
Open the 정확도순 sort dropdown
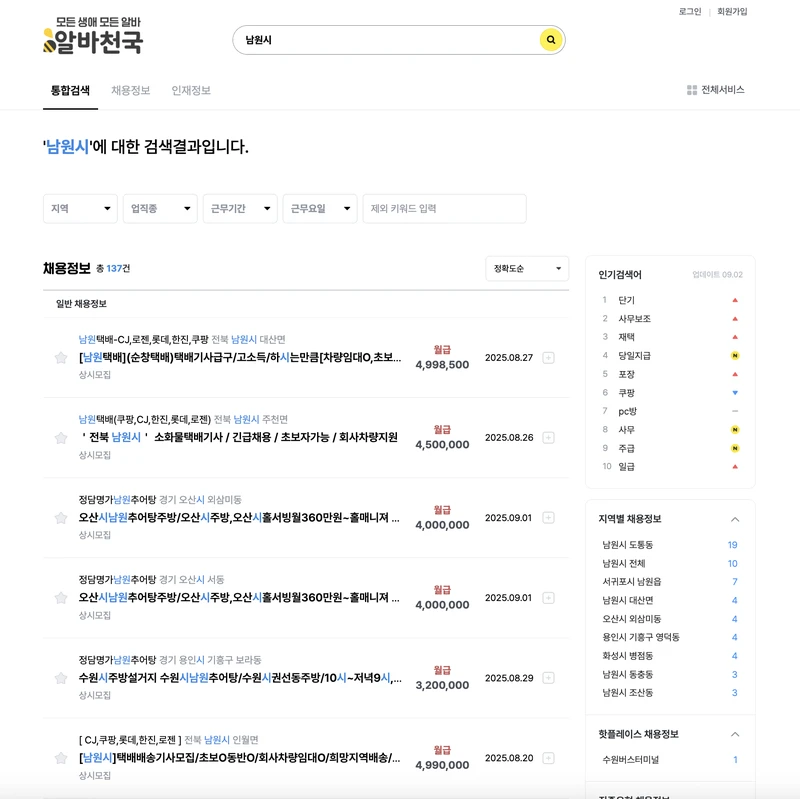[x=526, y=268]
